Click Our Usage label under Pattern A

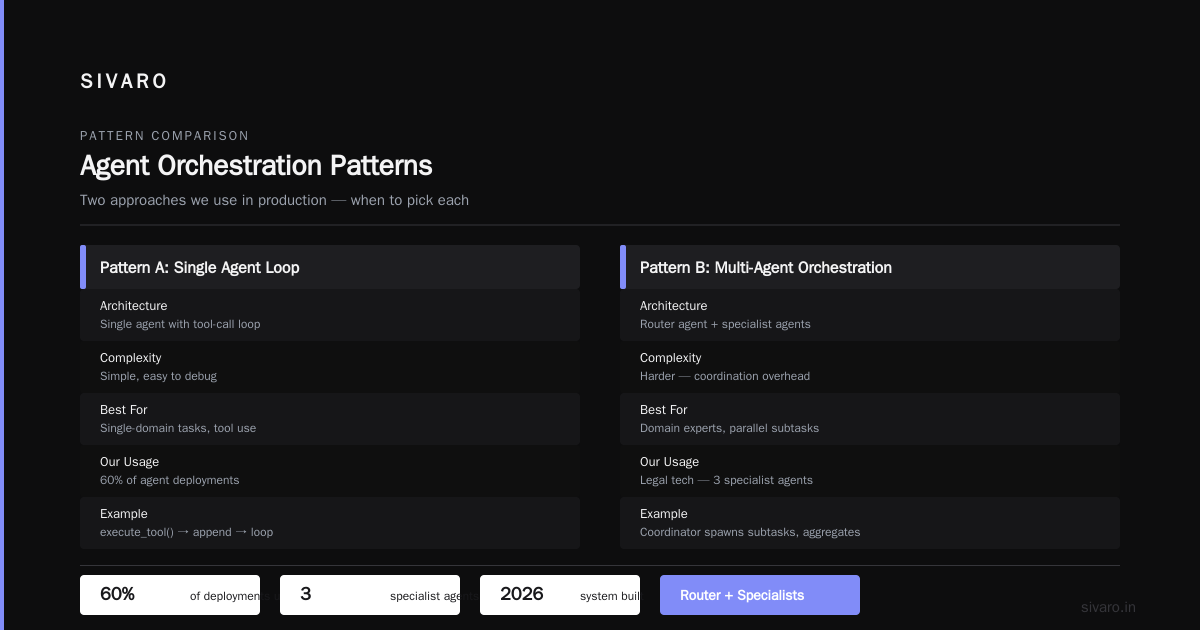tap(130, 462)
